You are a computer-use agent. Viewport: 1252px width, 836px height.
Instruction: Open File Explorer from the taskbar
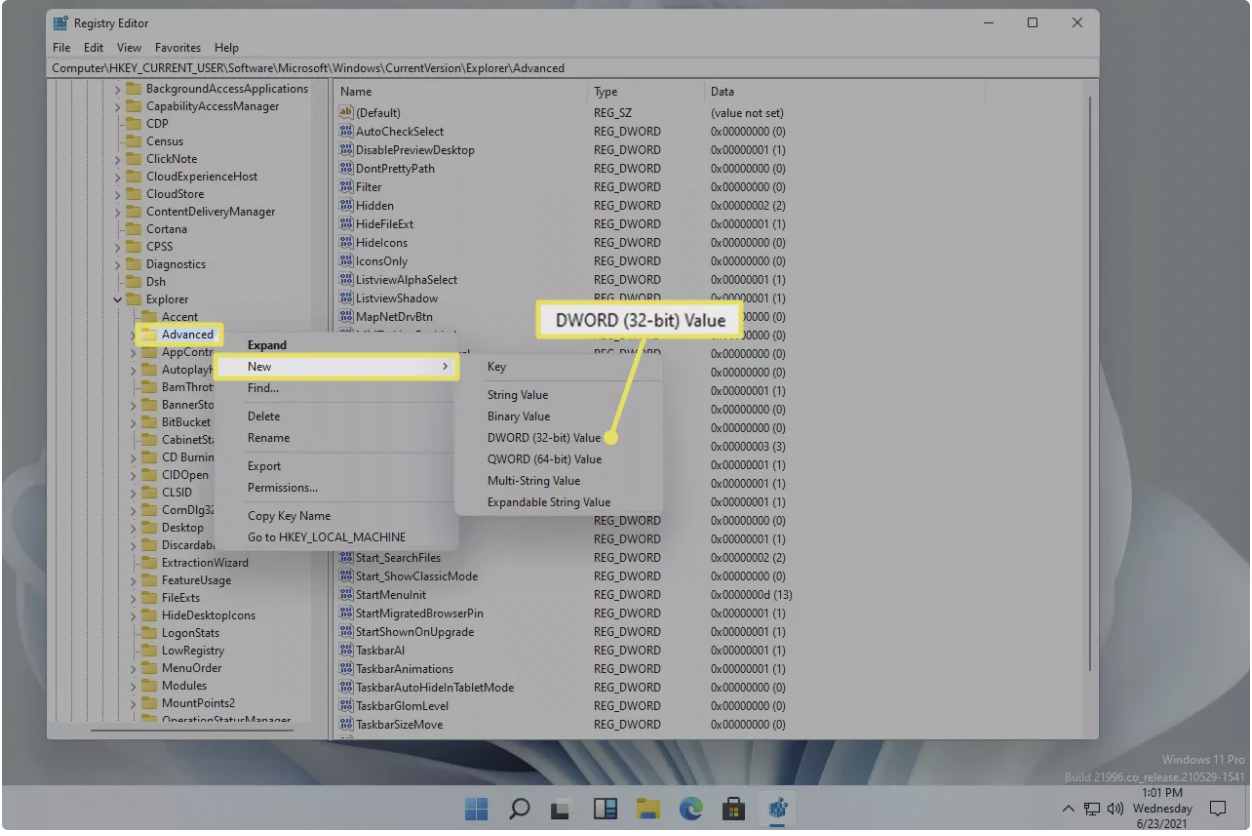click(649, 808)
